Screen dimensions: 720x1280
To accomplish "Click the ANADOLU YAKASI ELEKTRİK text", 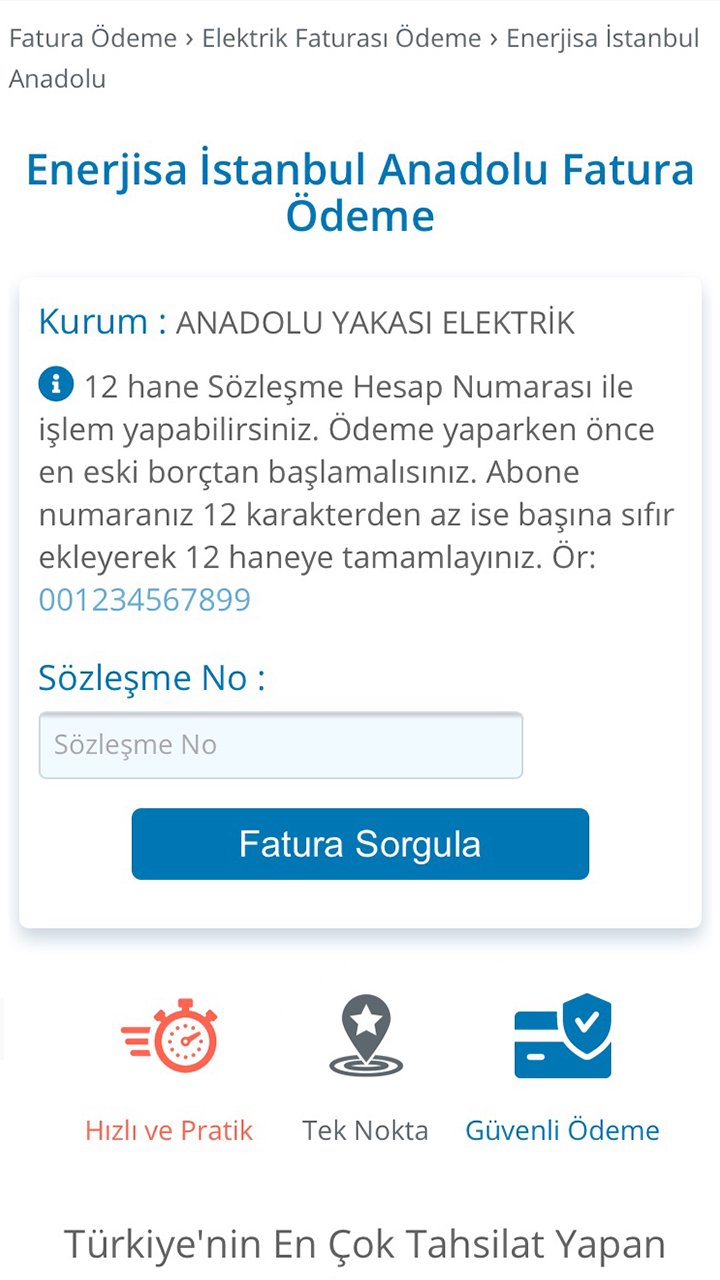I will pyautogui.click(x=375, y=324).
